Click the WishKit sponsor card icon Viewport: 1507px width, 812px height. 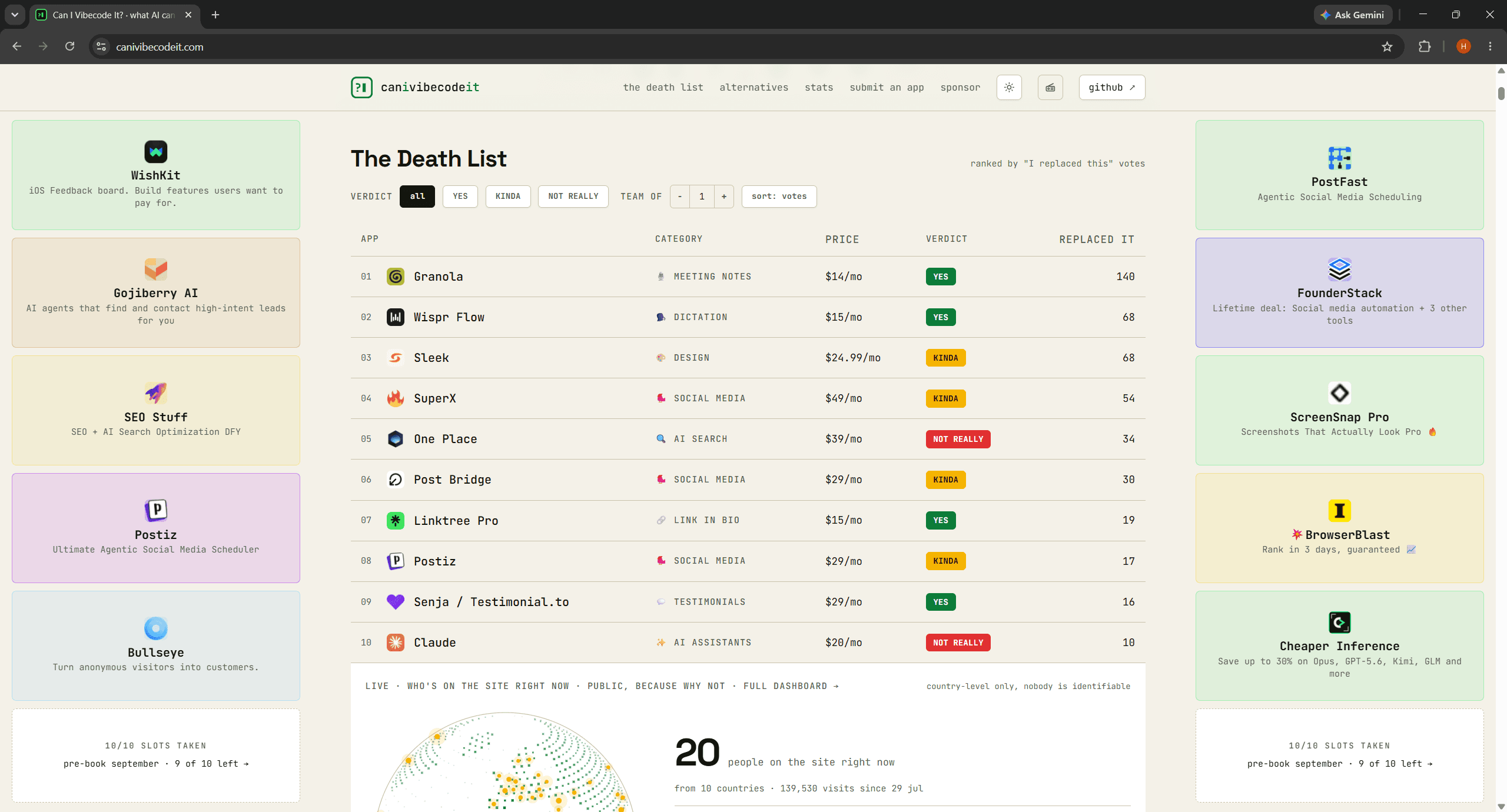click(156, 152)
